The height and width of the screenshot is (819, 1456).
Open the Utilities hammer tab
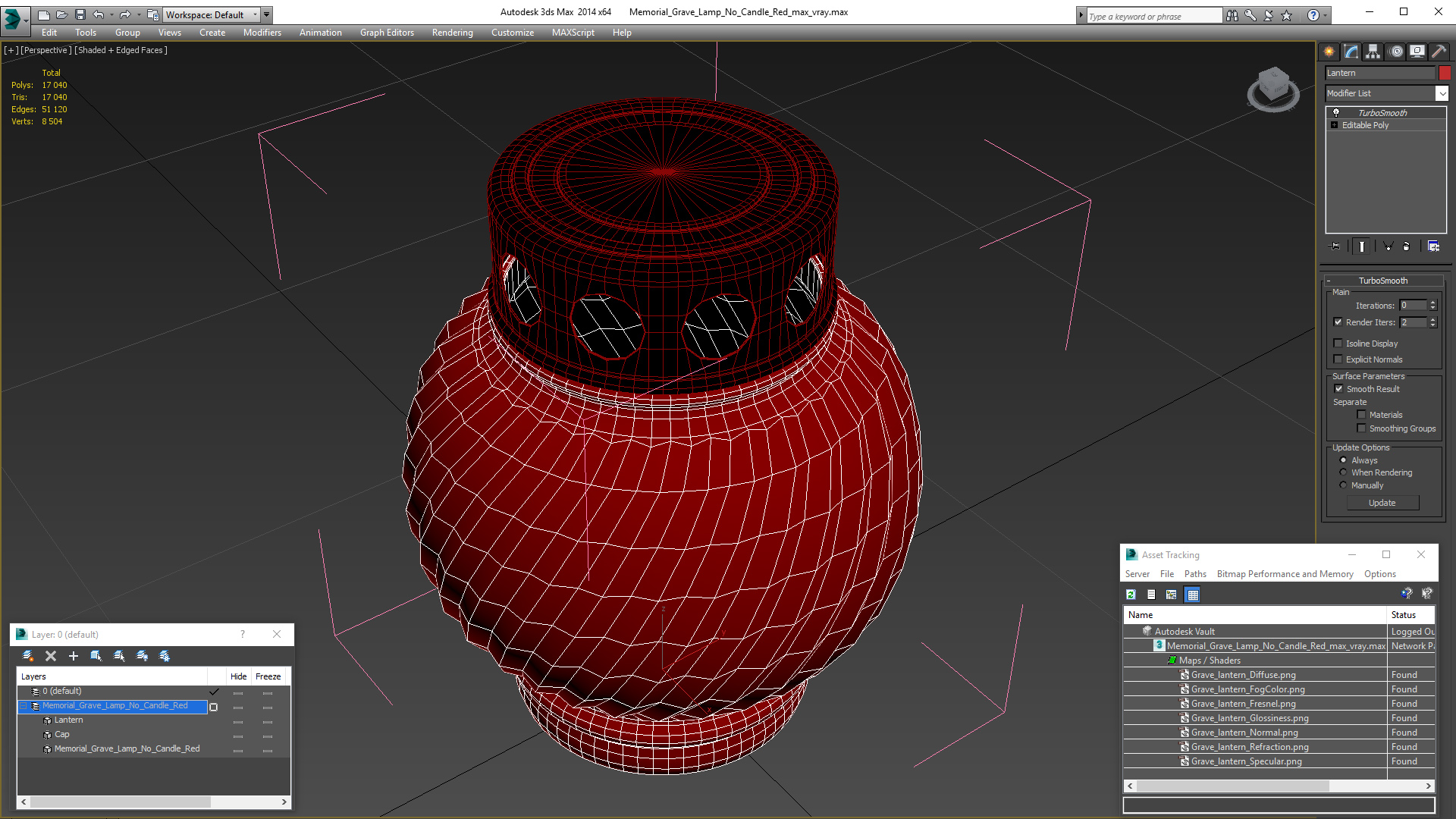(x=1439, y=52)
